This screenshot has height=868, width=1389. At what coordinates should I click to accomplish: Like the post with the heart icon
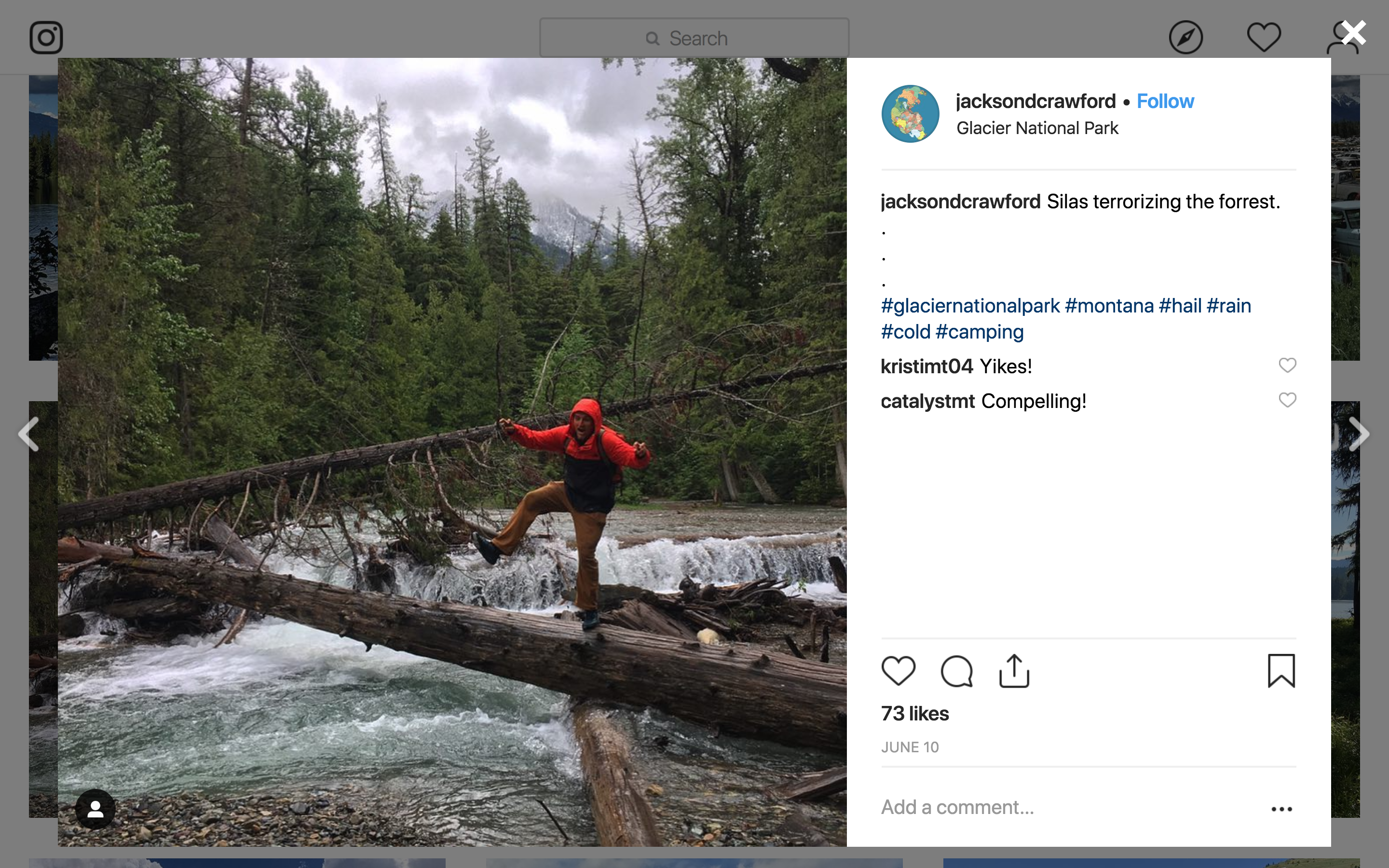pyautogui.click(x=898, y=670)
